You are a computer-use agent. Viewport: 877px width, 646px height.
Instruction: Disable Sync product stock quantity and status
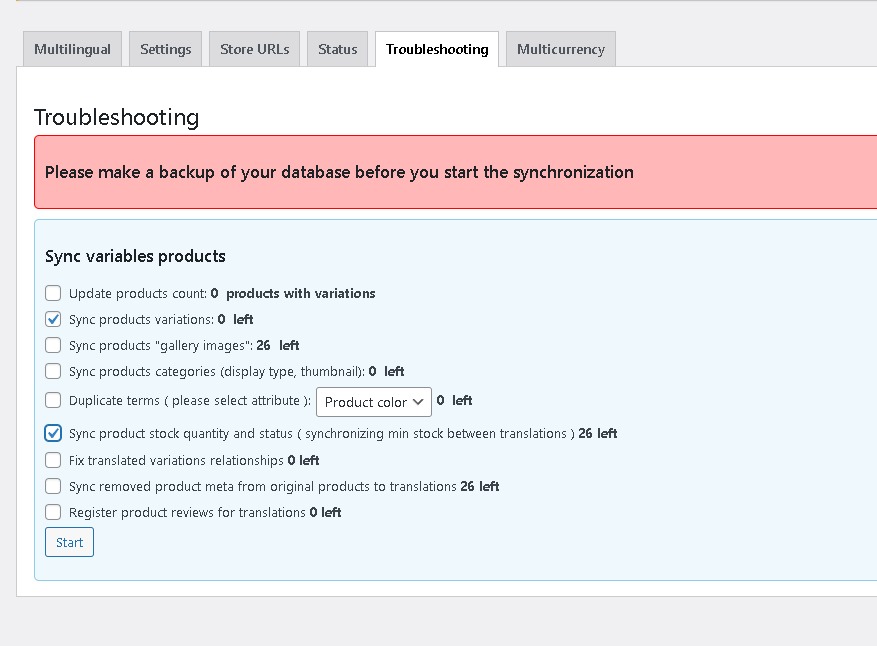pyautogui.click(x=53, y=434)
